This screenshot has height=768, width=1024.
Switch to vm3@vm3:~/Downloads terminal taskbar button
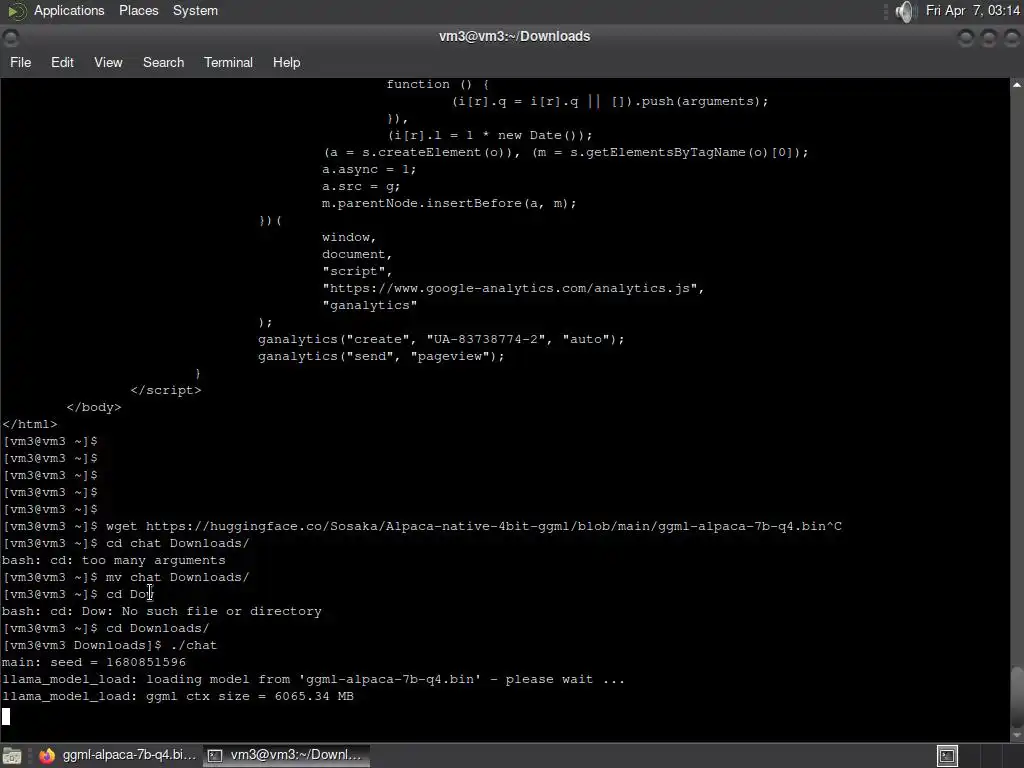tap(285, 755)
